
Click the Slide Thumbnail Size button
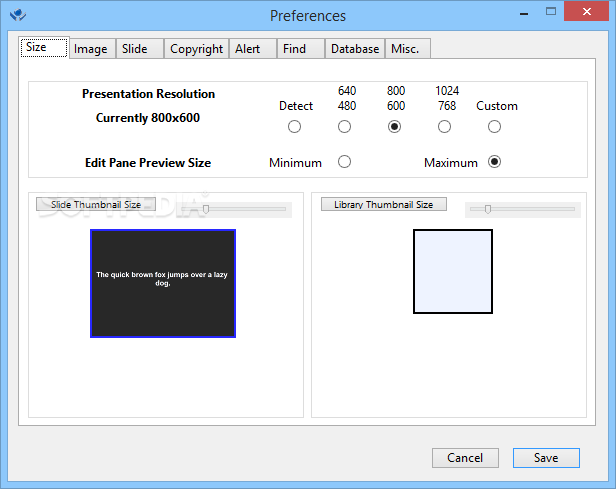click(x=96, y=204)
